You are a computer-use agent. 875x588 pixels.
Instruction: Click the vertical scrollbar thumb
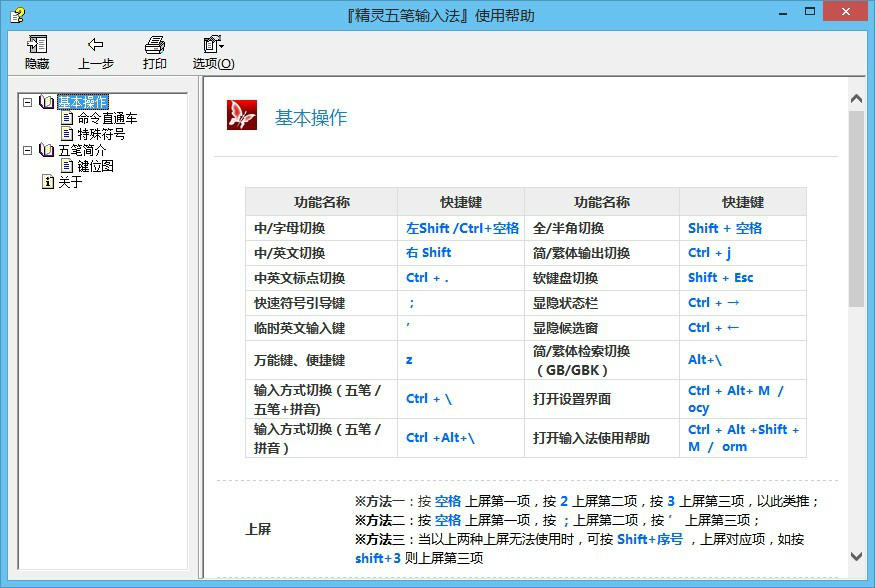point(856,208)
